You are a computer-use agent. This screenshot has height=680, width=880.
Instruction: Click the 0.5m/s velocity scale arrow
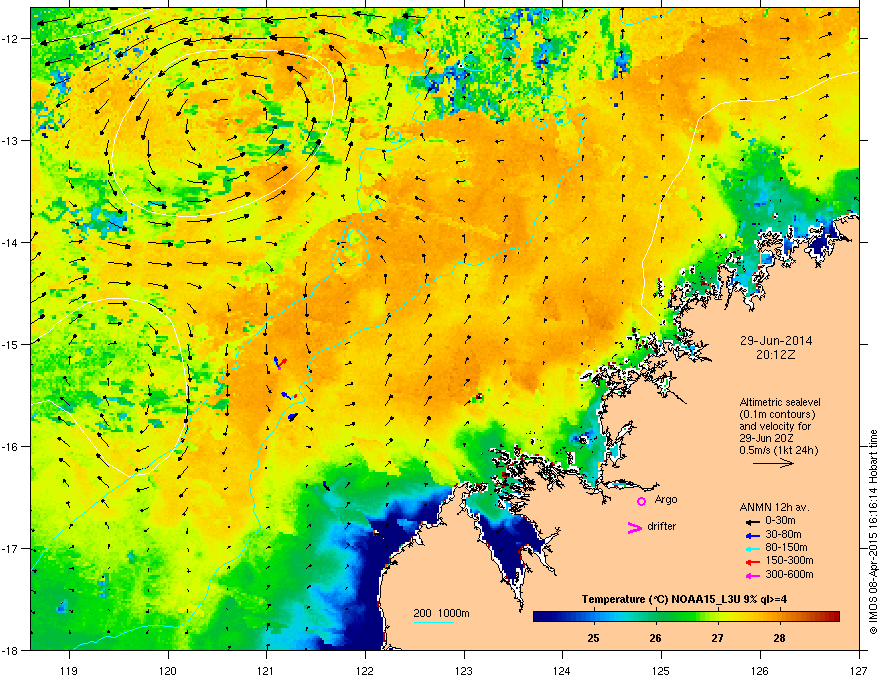click(773, 463)
